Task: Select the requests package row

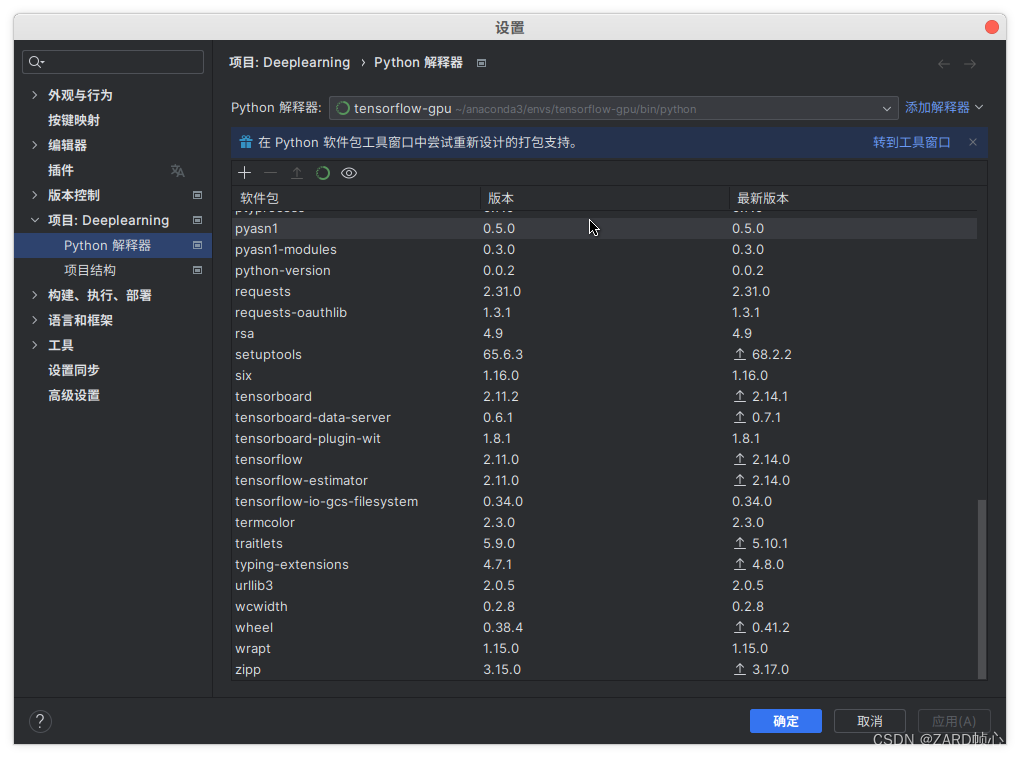Action: (x=604, y=291)
